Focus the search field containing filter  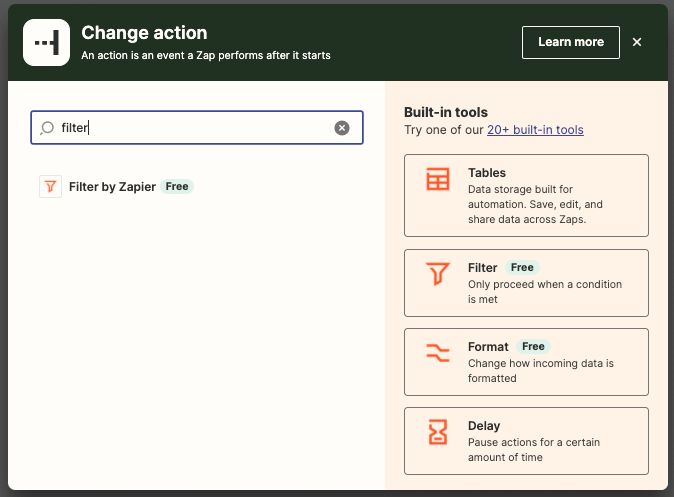[x=197, y=128]
